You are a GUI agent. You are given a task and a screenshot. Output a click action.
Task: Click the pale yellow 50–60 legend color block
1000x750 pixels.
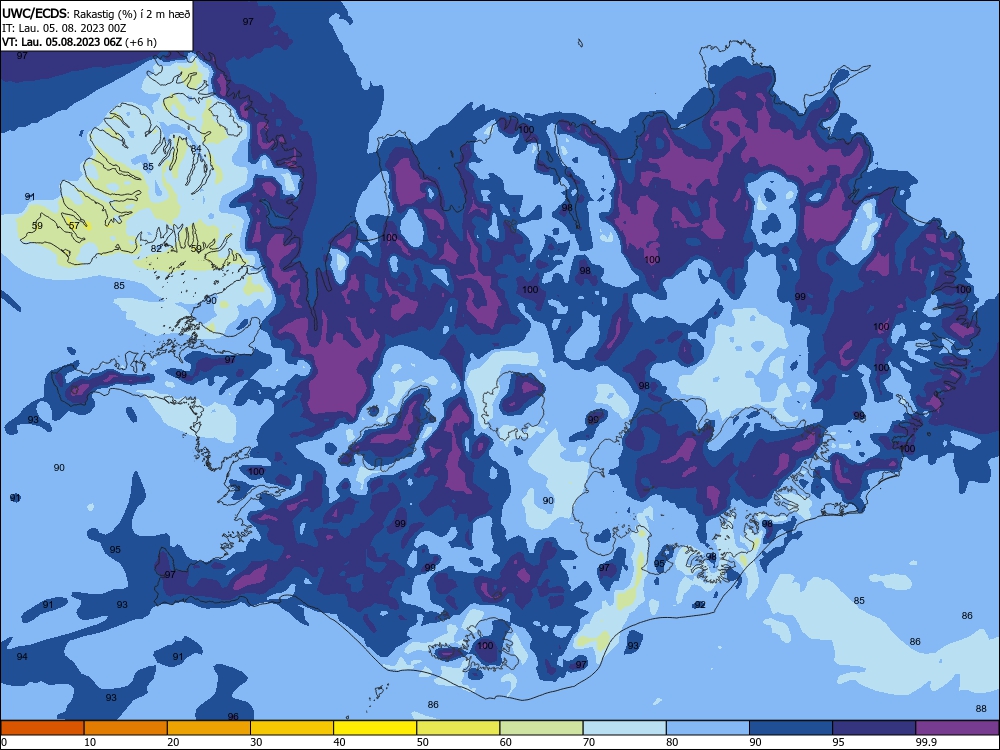(458, 728)
